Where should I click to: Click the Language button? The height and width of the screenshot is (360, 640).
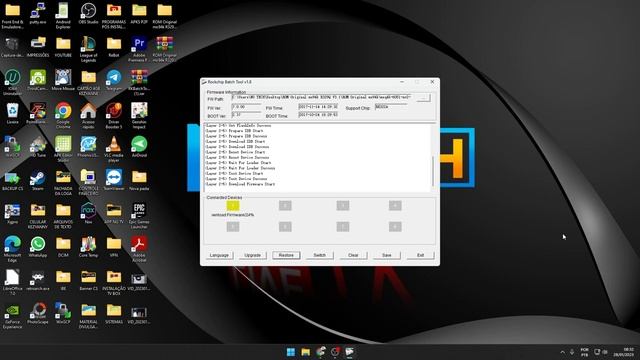click(x=219, y=255)
